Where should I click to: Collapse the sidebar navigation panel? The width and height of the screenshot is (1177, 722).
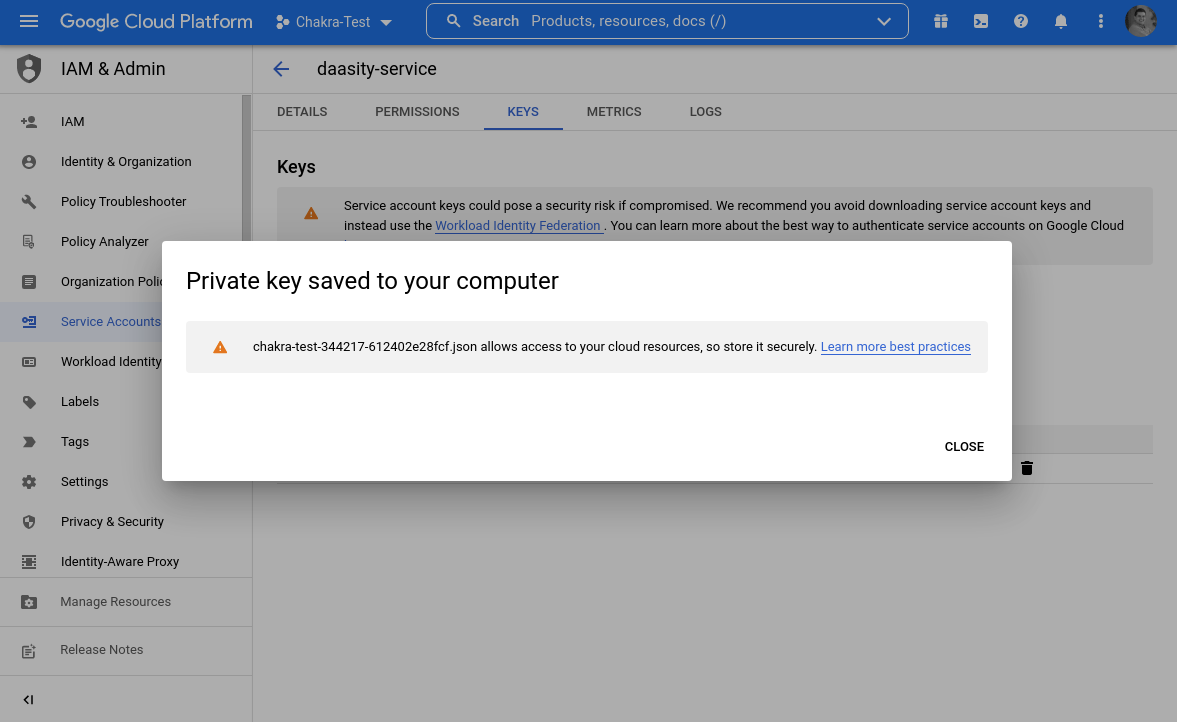click(28, 700)
